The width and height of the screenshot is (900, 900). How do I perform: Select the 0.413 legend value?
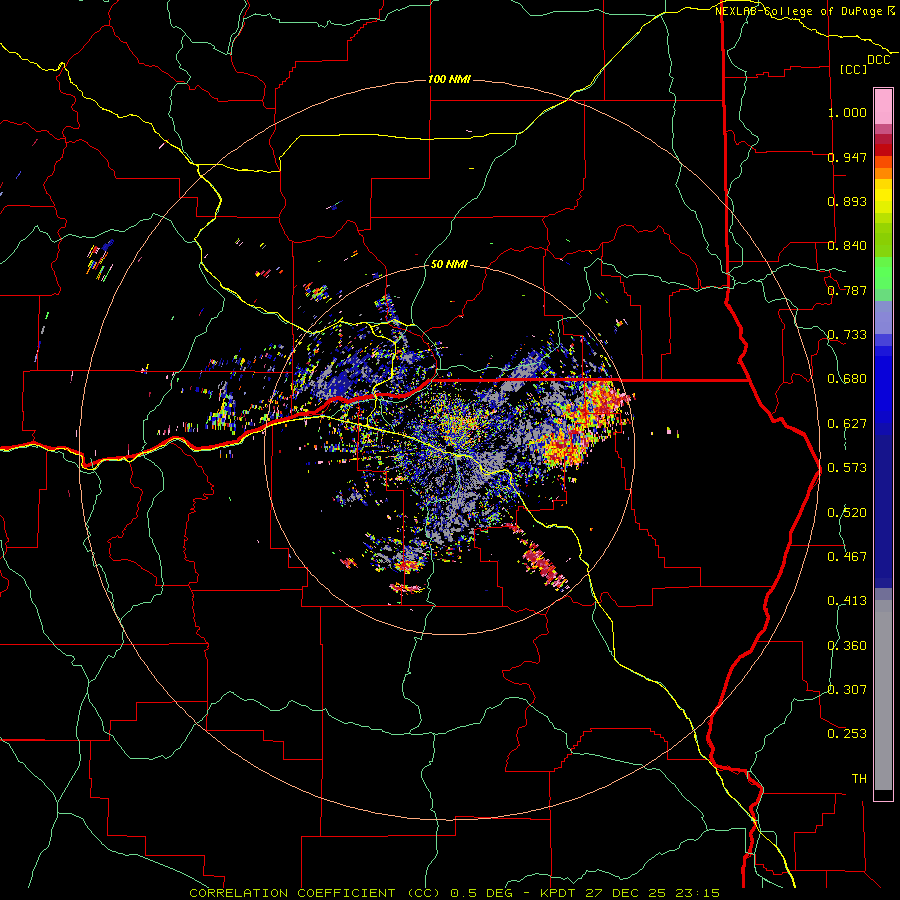tap(847, 601)
